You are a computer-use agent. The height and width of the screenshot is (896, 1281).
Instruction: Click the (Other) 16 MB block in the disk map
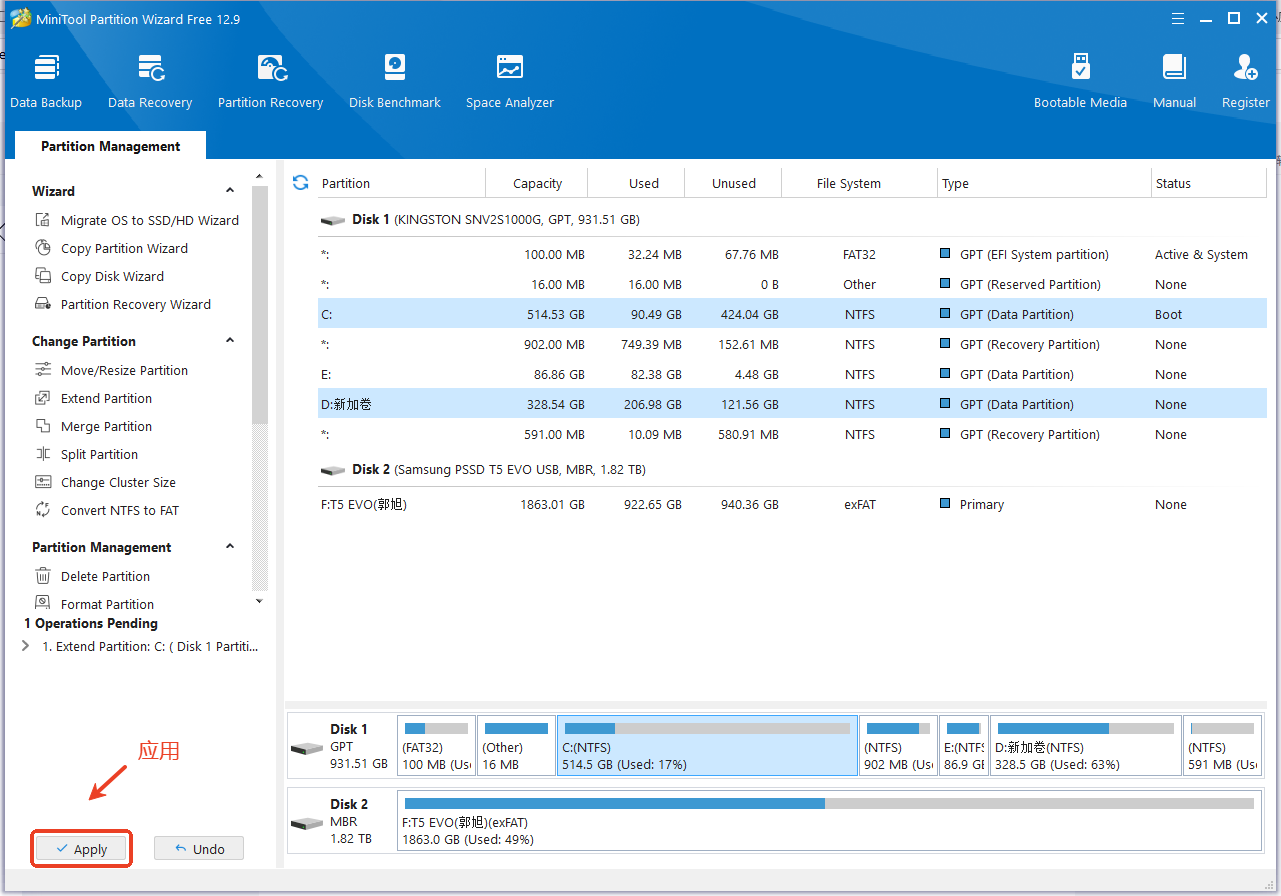(x=517, y=745)
